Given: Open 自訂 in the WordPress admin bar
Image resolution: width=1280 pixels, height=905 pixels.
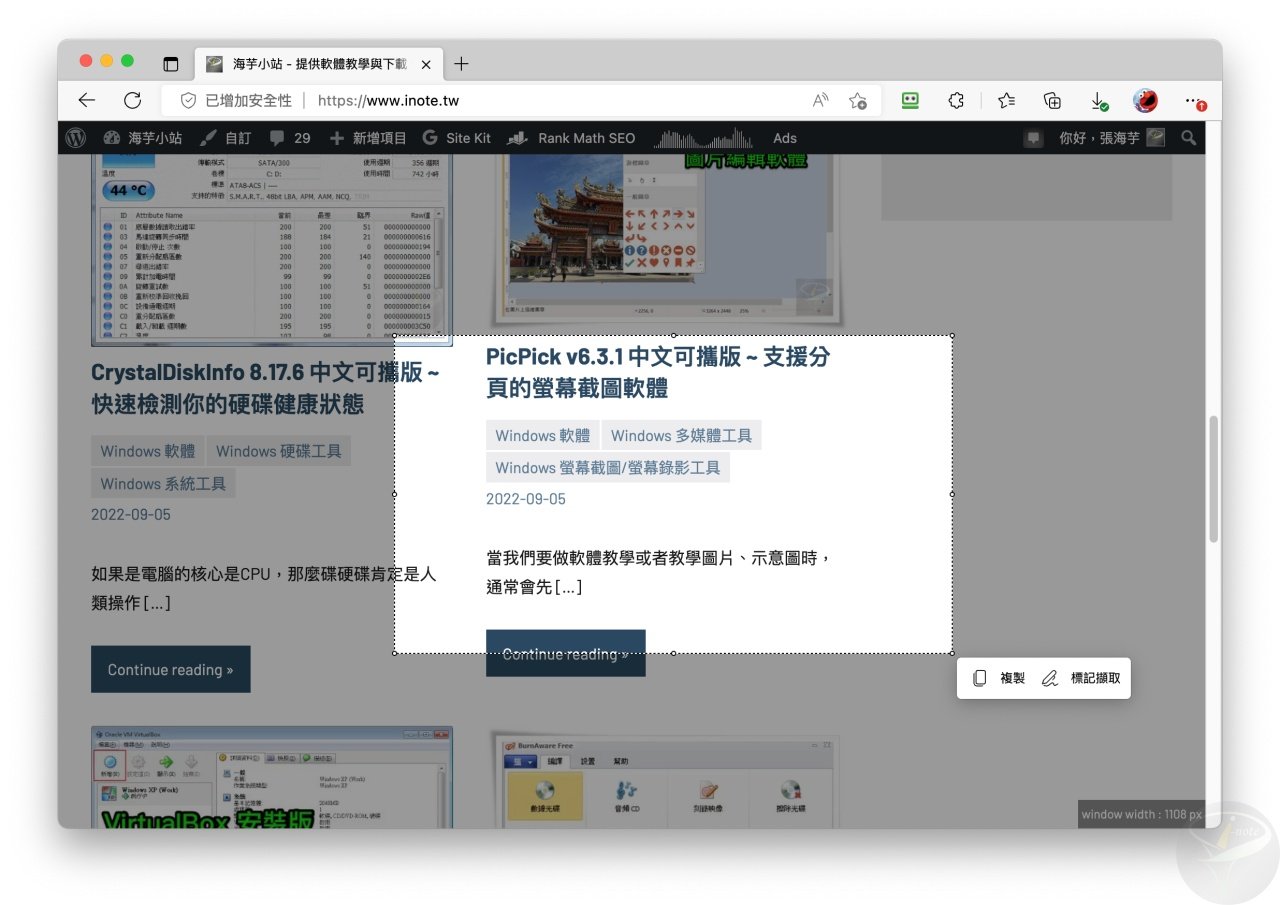Looking at the screenshot, I should (226, 137).
